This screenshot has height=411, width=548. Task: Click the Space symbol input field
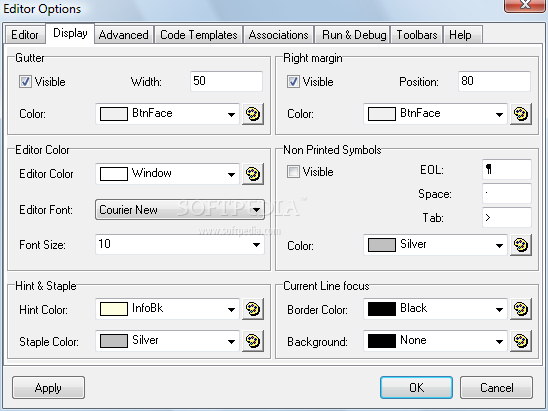click(x=507, y=193)
